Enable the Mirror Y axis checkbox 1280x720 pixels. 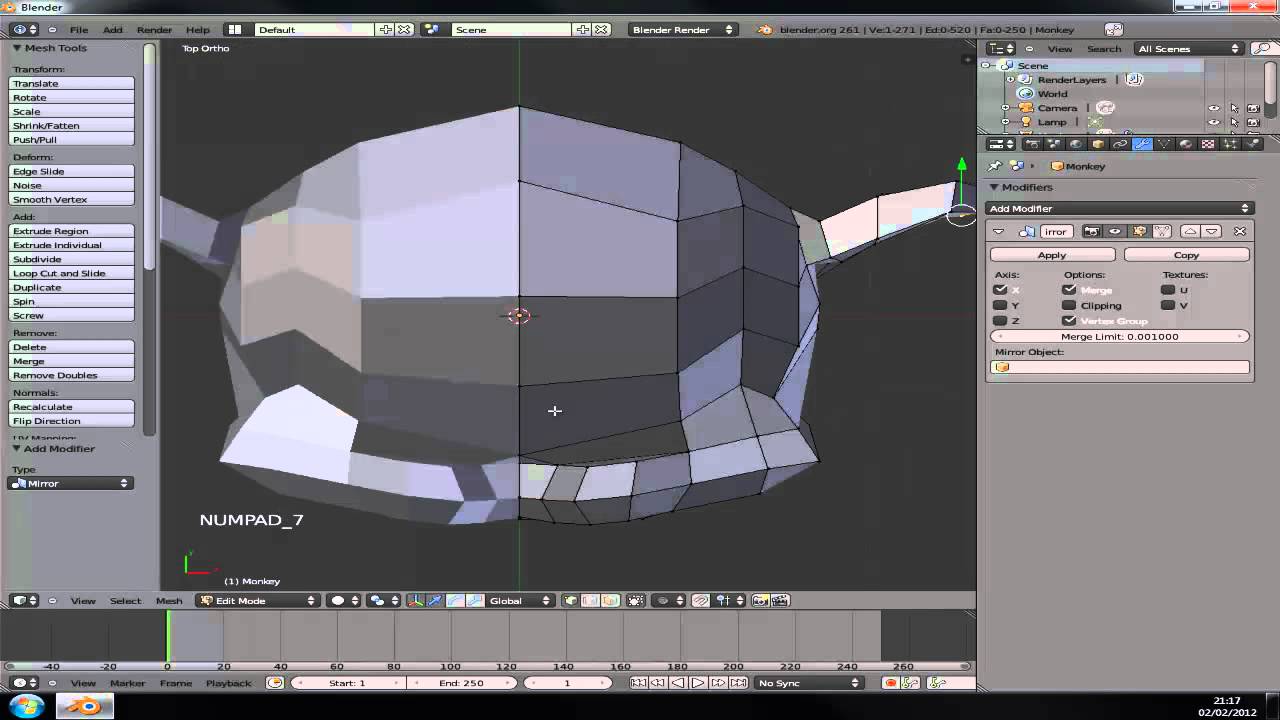point(1000,305)
